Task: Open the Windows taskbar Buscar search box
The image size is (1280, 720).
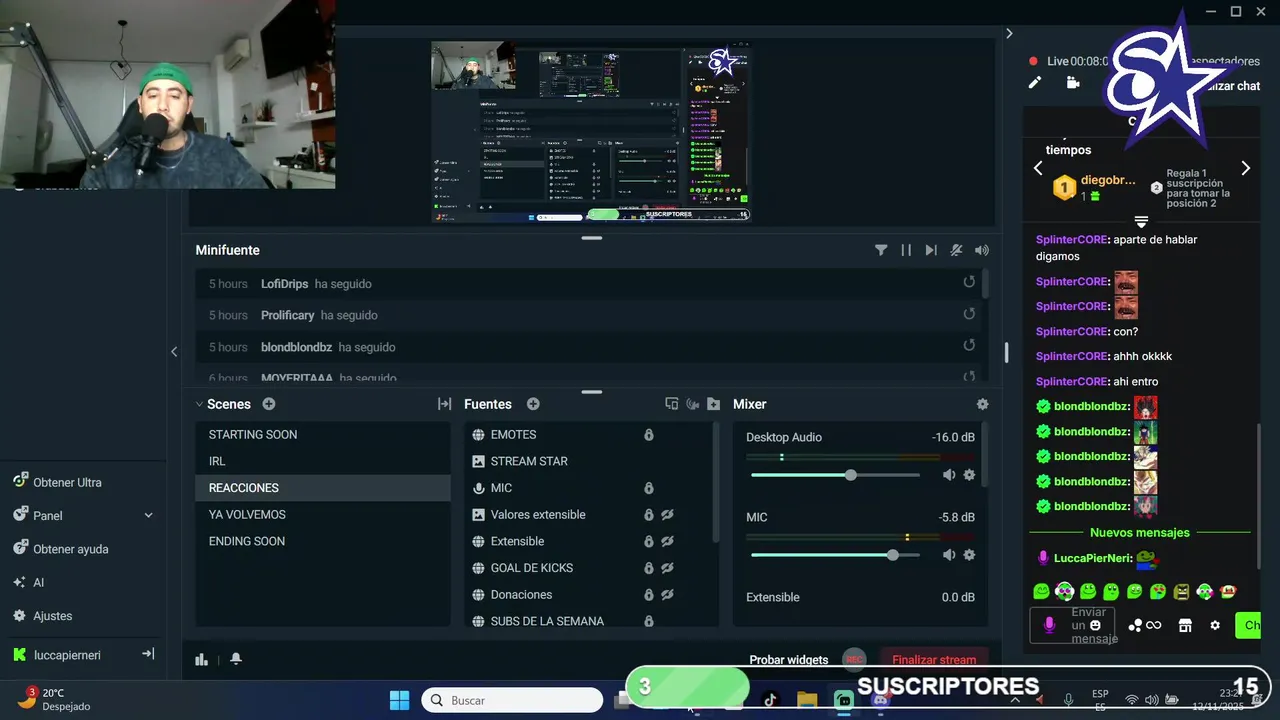Action: point(511,700)
